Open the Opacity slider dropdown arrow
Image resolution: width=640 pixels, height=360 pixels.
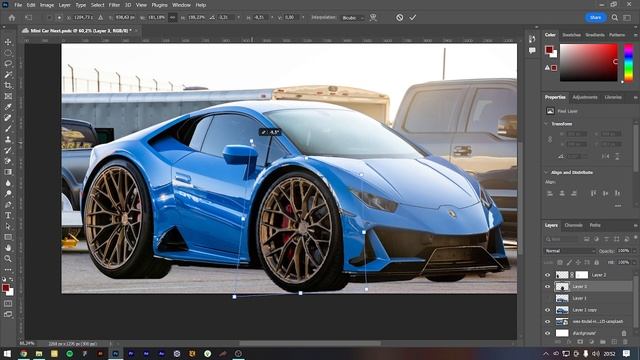(634, 251)
